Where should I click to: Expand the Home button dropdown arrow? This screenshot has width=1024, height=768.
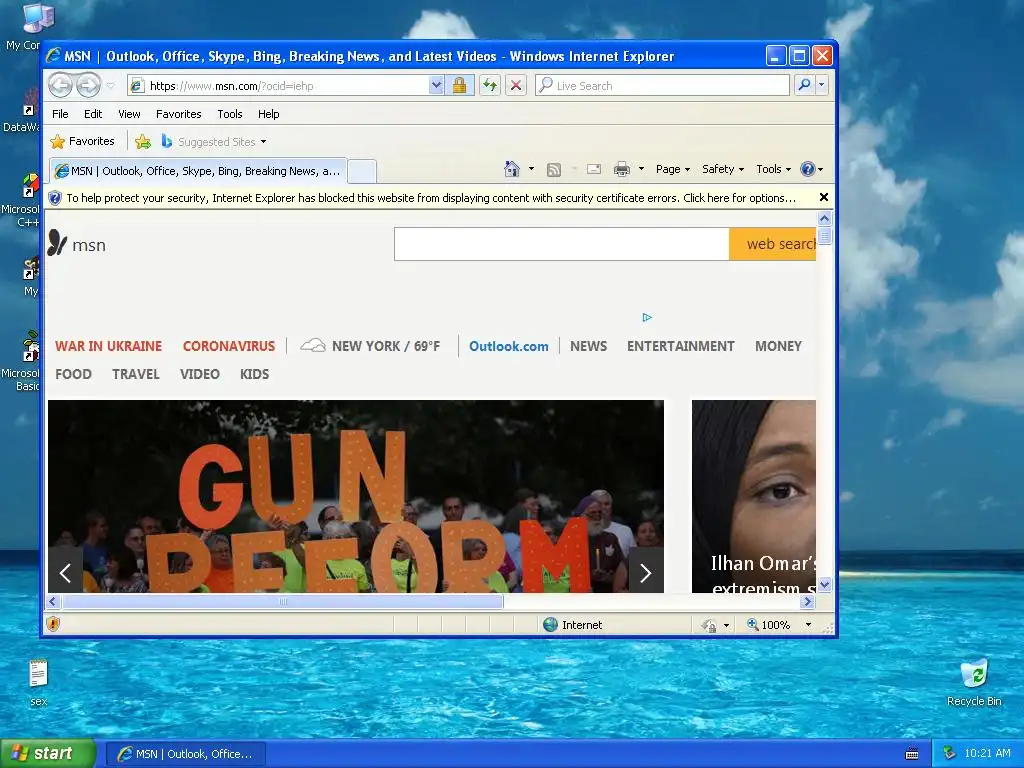[x=532, y=169]
